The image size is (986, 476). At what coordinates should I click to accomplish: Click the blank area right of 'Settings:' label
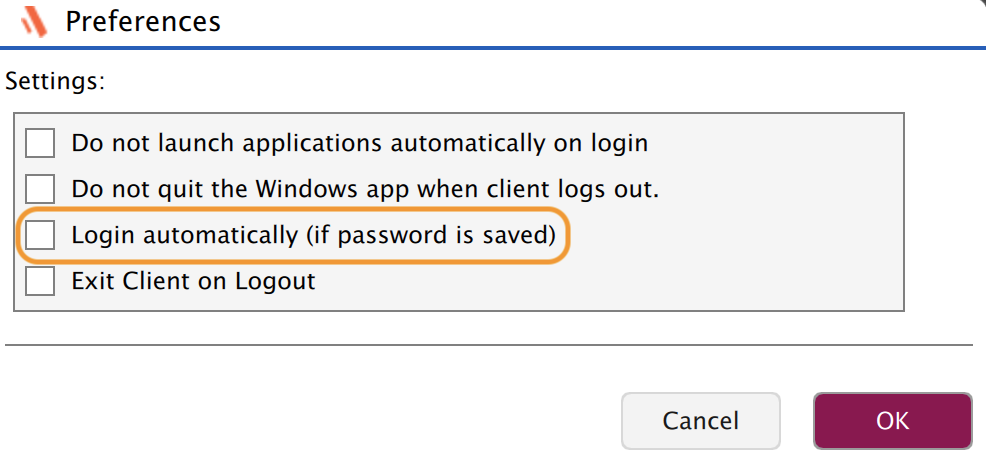point(500,82)
